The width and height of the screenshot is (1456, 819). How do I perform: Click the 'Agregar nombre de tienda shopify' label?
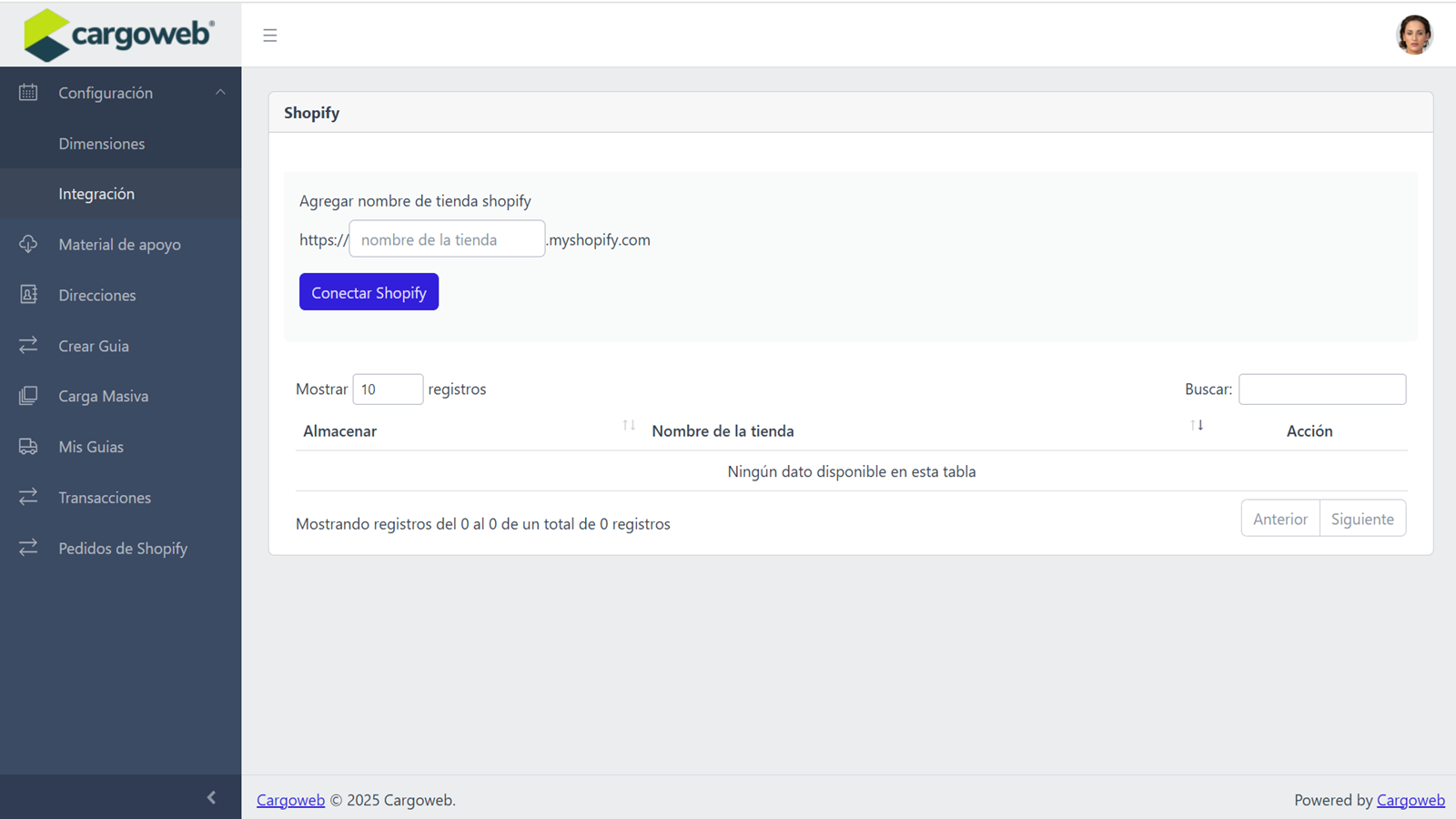(415, 200)
